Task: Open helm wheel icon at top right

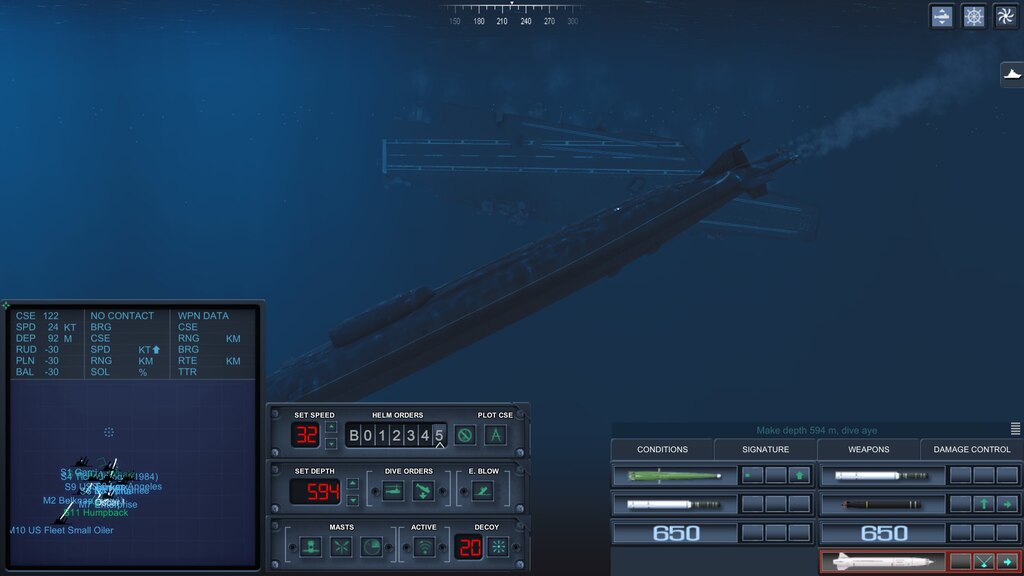Action: tap(974, 16)
